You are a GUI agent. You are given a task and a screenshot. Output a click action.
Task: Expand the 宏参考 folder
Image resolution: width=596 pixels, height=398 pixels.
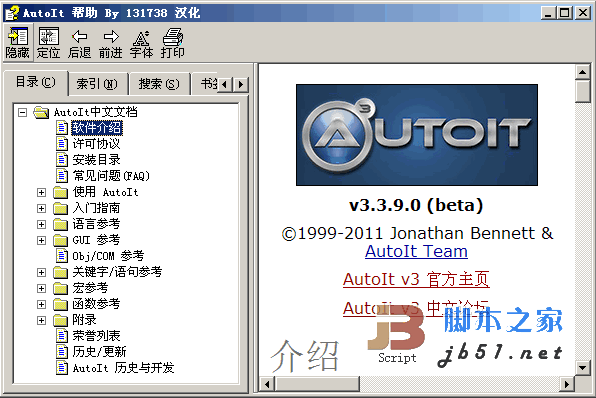(x=41, y=288)
